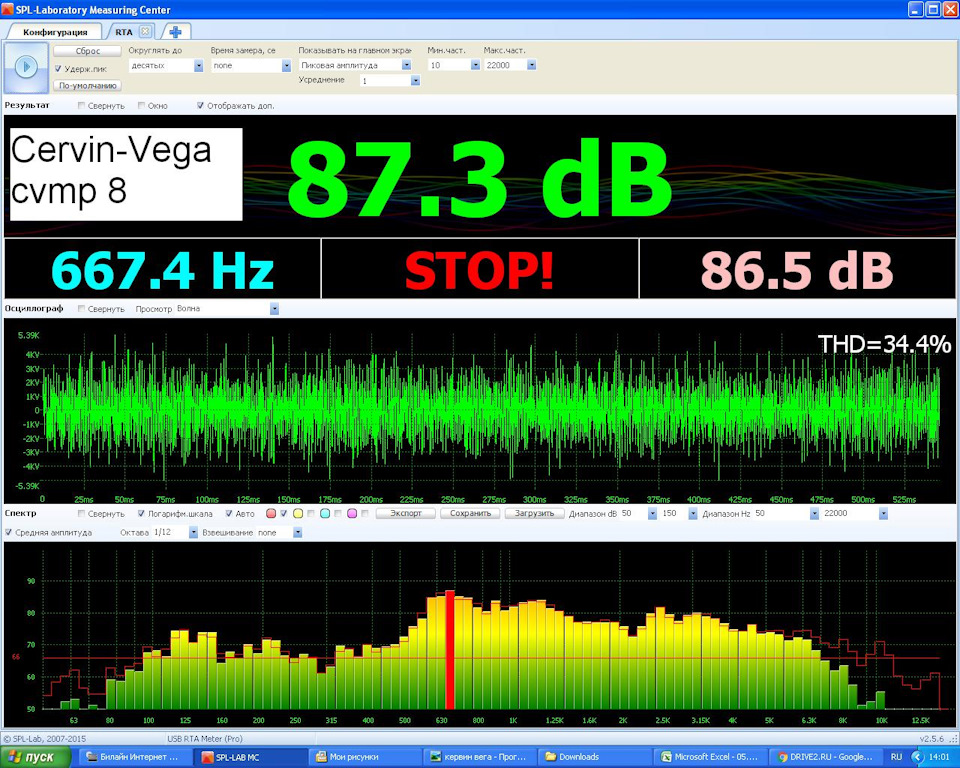Click the red curve color swatch
This screenshot has width=960, height=768.
pyautogui.click(x=271, y=513)
